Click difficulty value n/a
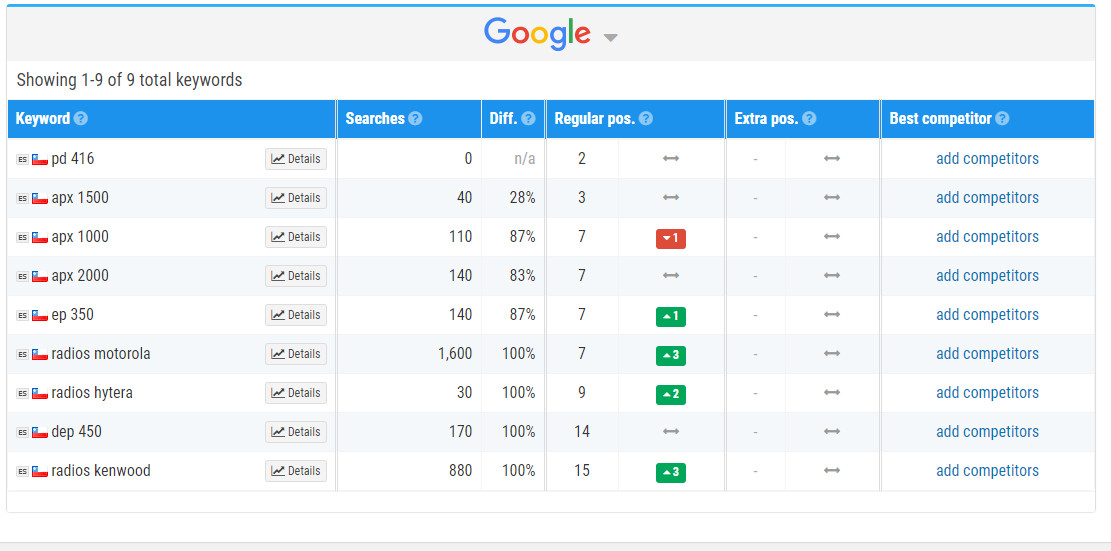 pos(525,159)
